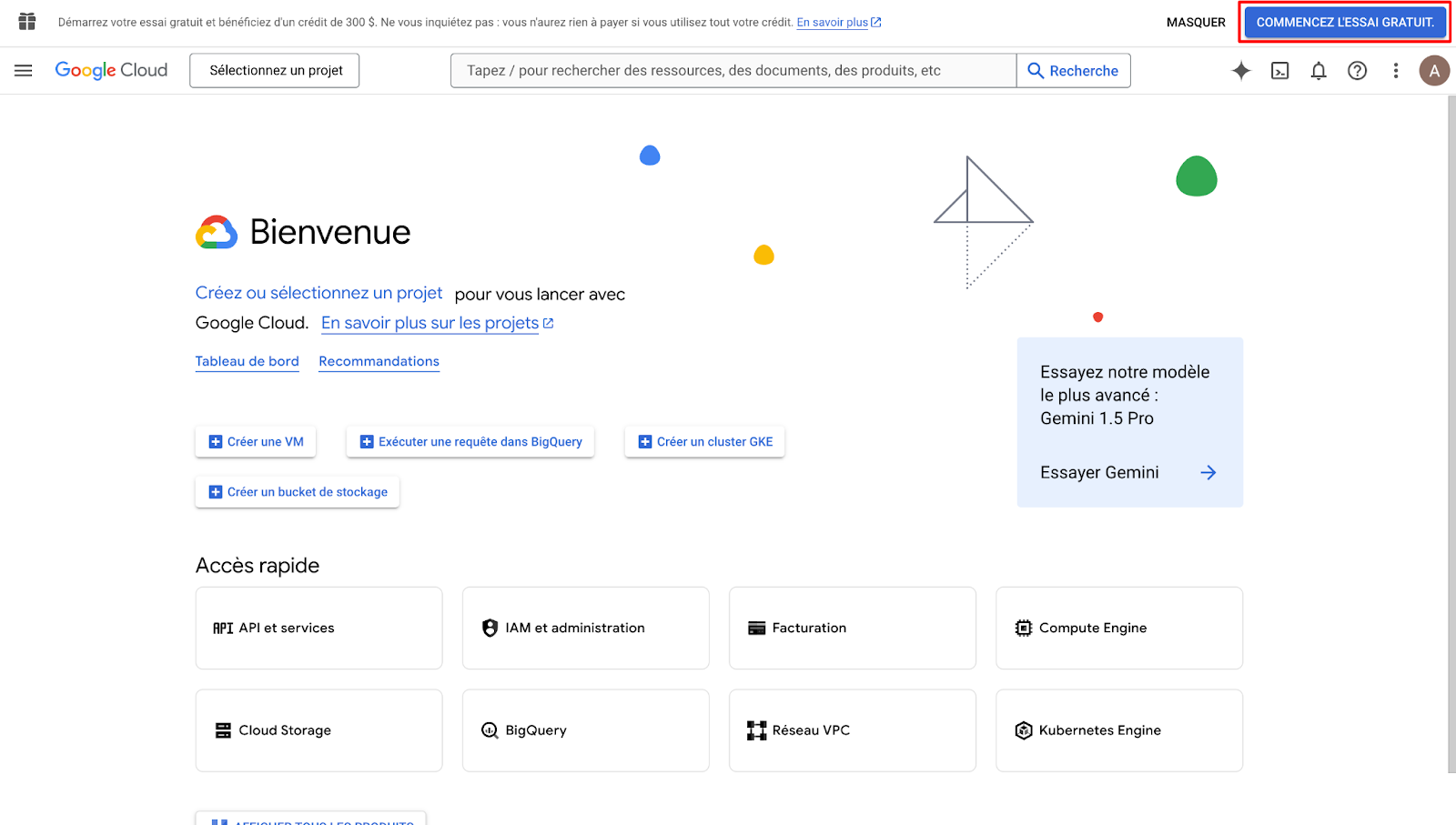Click the Recherche search button
Screen dimensions: 1456x825
[1074, 70]
